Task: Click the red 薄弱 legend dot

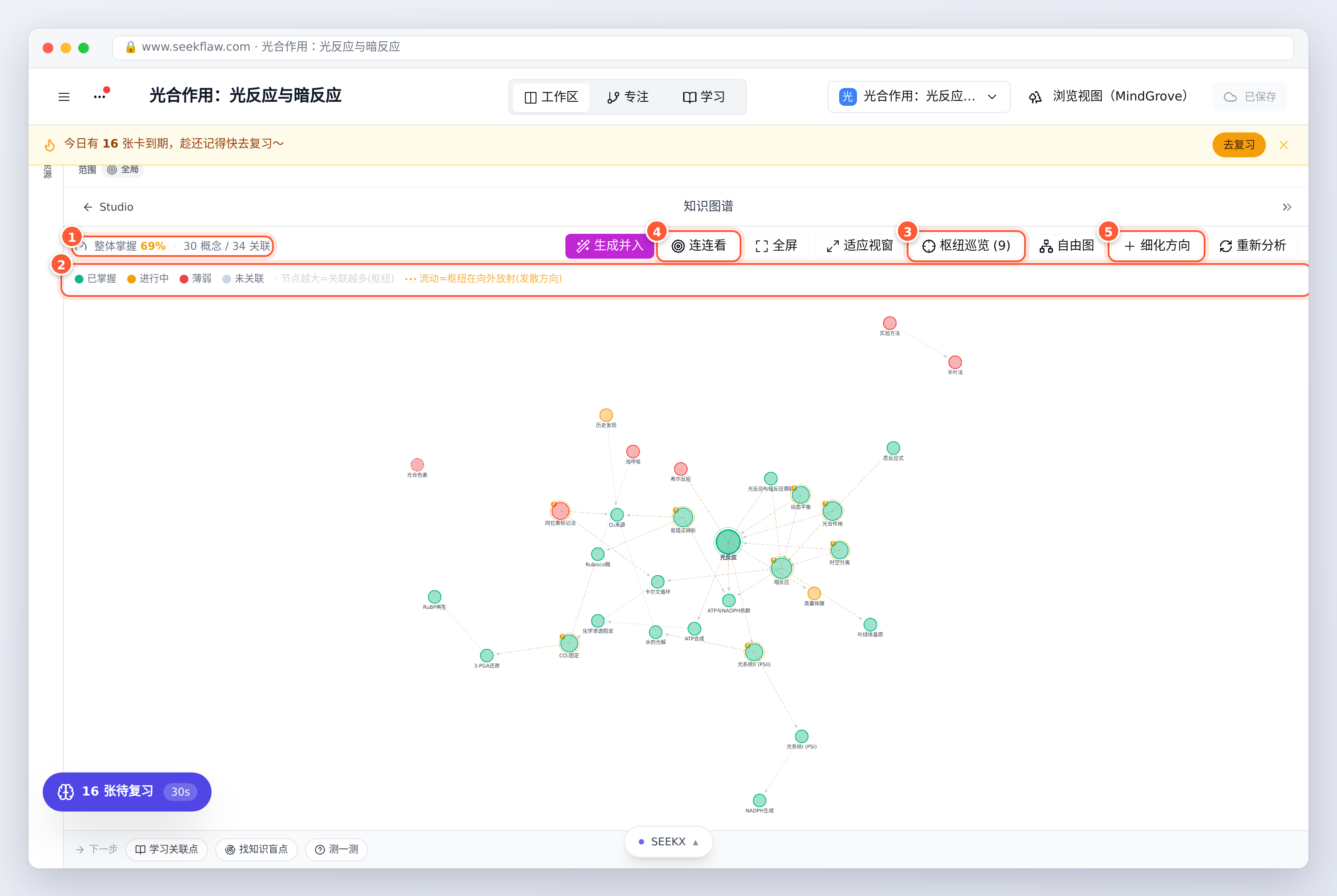Action: coord(184,279)
